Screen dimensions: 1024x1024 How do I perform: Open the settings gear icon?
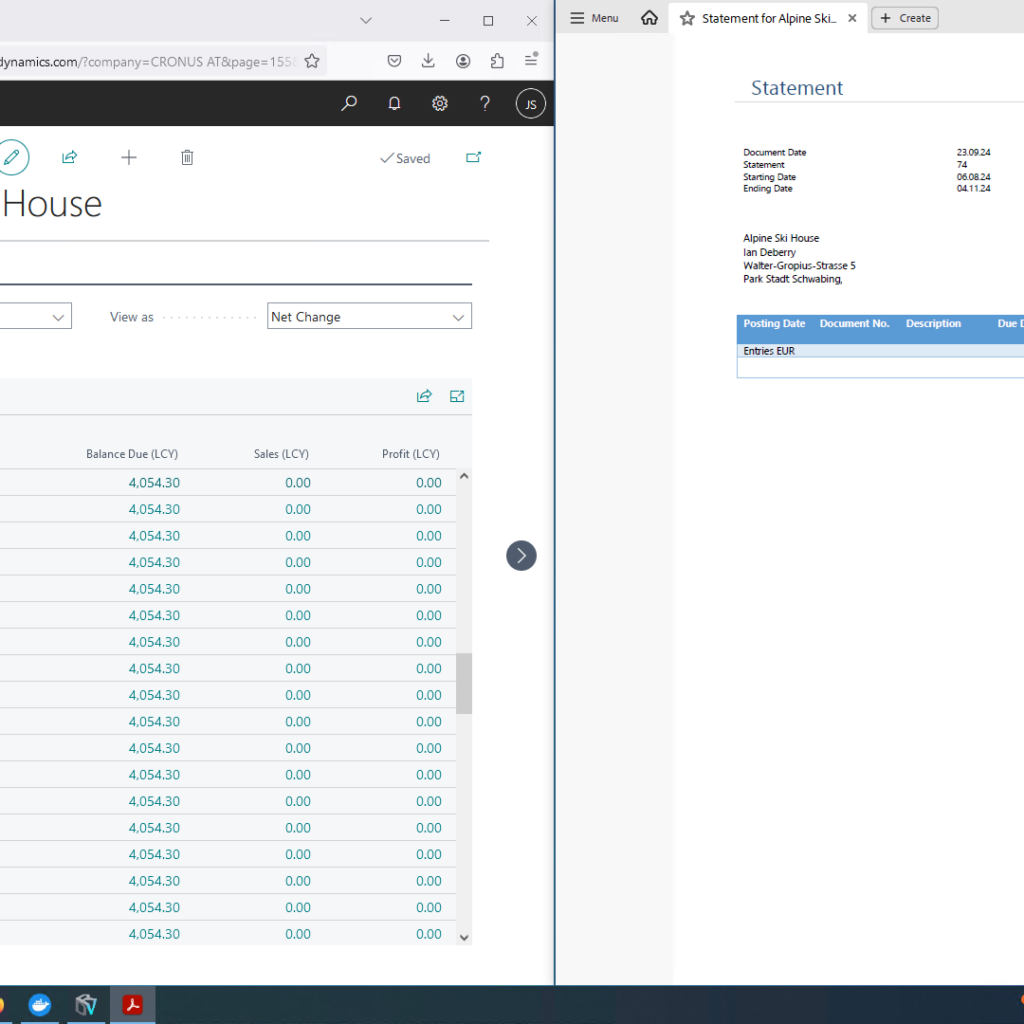click(439, 103)
